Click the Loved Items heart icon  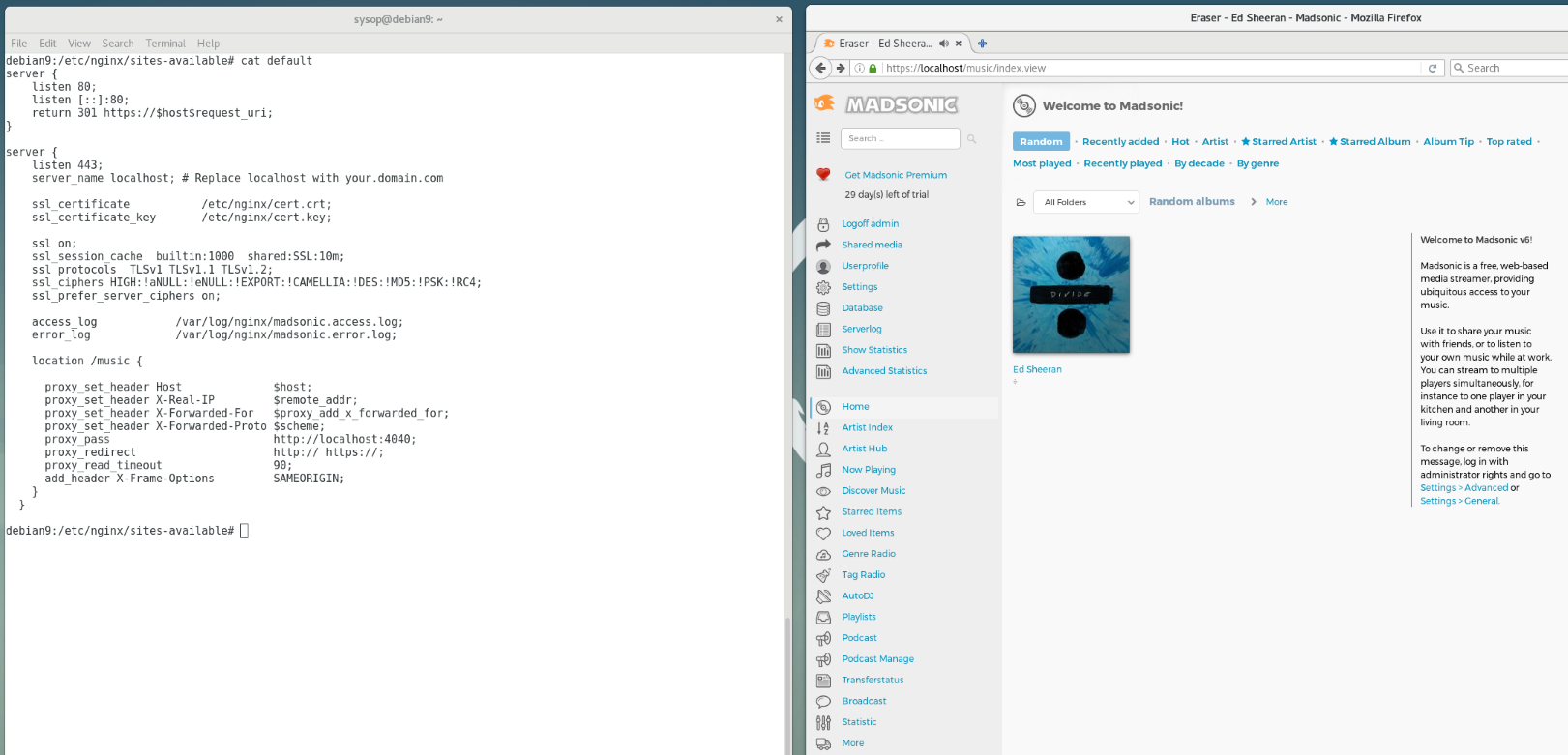point(823,534)
